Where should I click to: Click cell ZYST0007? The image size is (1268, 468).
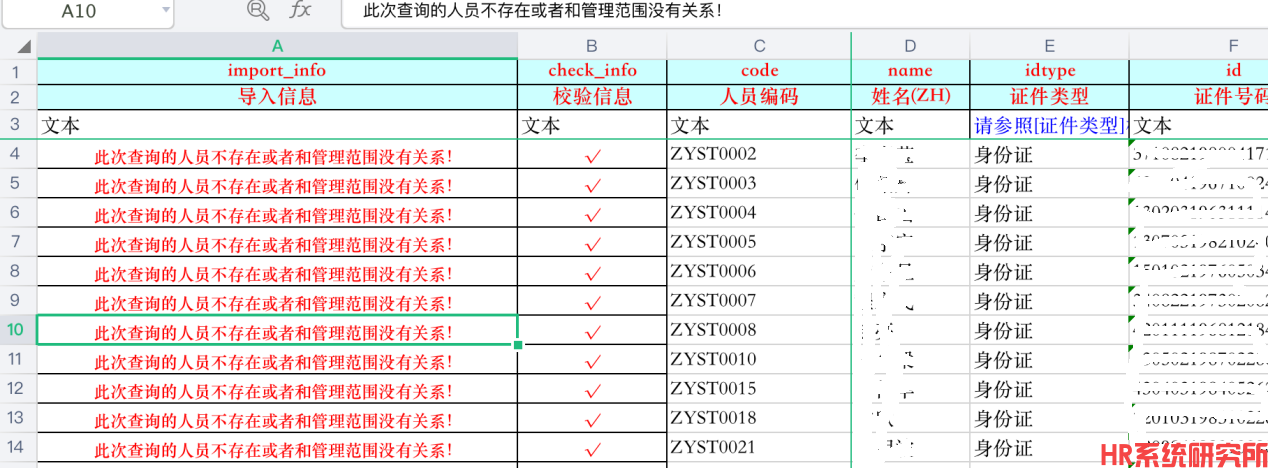point(759,300)
